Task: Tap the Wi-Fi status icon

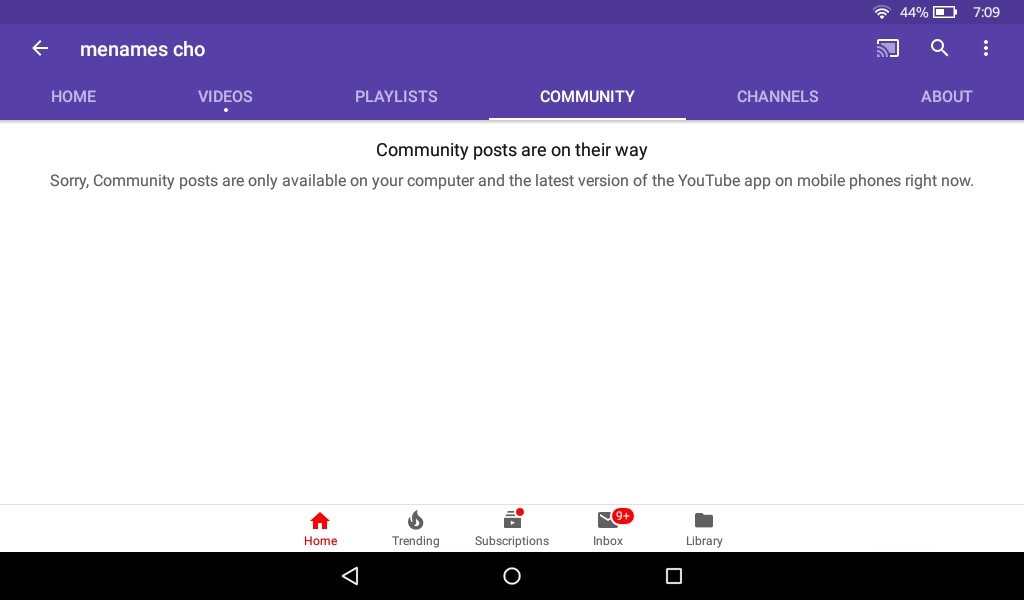Action: coord(882,12)
